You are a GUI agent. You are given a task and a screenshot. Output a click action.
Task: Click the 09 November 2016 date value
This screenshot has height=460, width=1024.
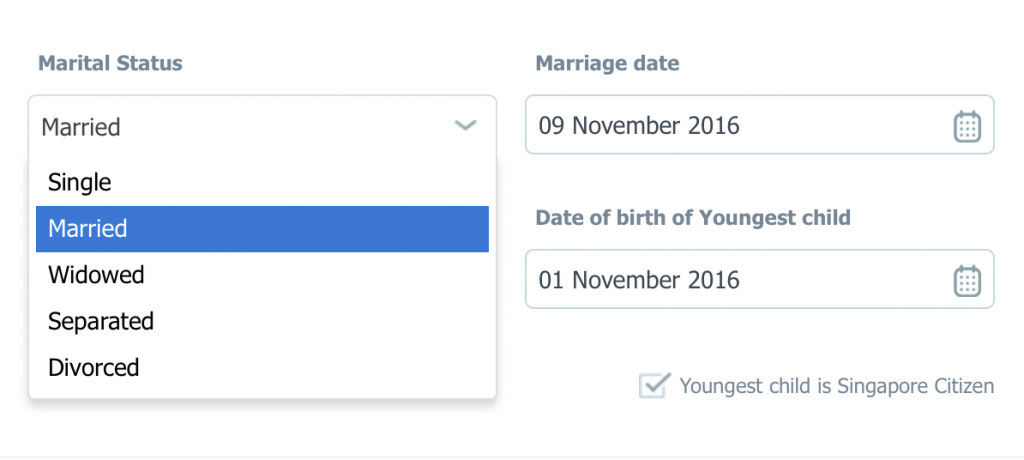(x=639, y=126)
